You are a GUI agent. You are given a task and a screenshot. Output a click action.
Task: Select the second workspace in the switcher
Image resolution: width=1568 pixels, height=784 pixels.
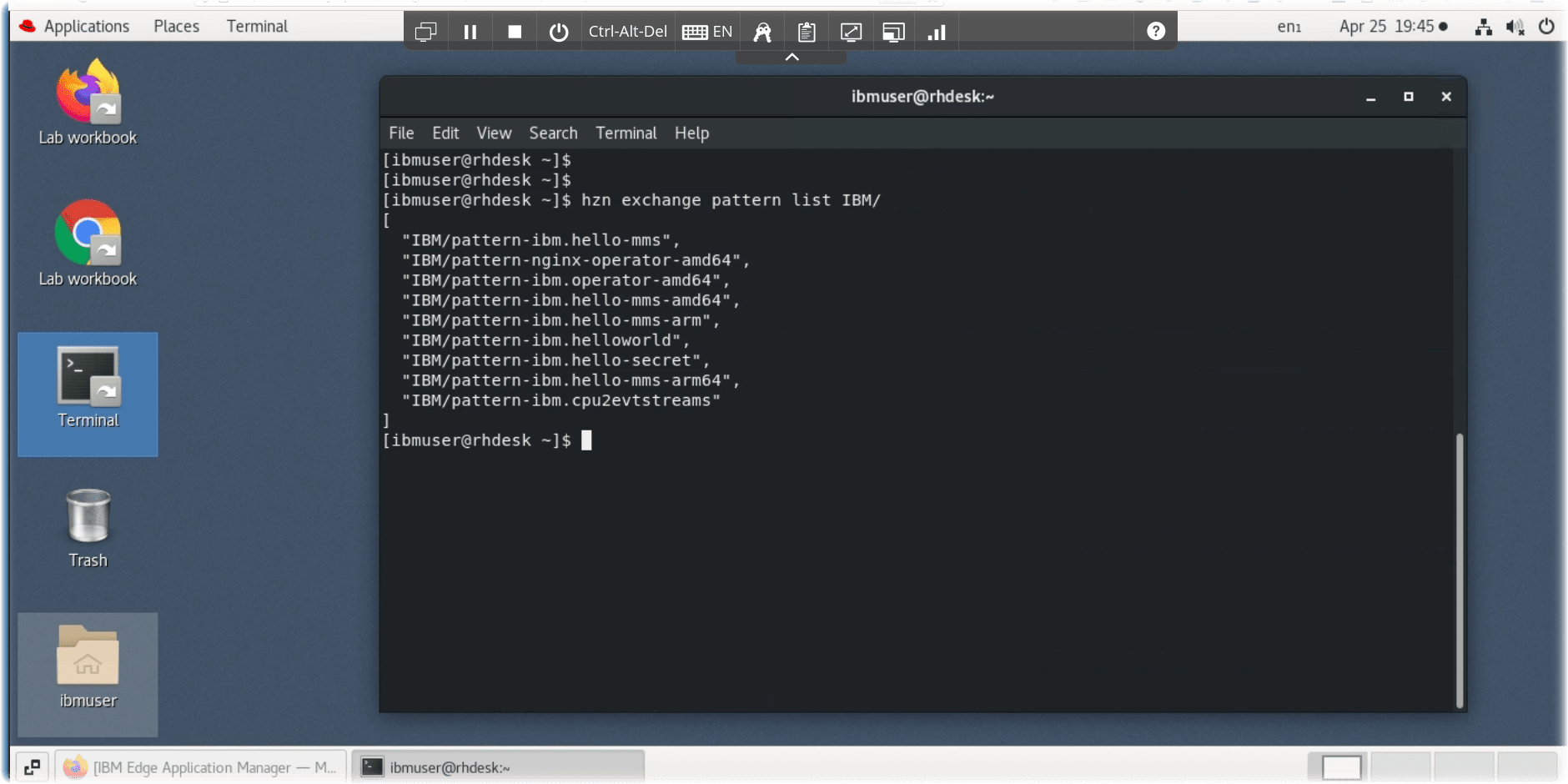coord(1401,767)
